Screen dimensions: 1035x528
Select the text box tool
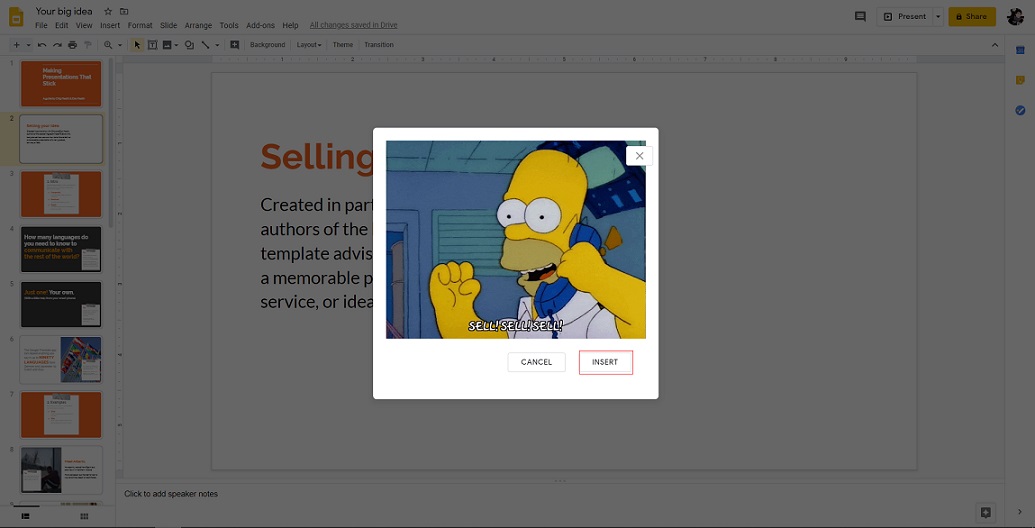[152, 45]
